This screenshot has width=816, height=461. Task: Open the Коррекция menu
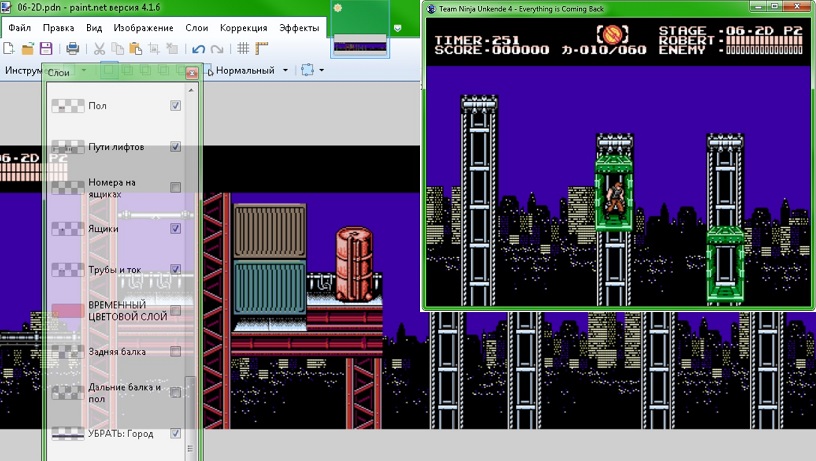244,28
